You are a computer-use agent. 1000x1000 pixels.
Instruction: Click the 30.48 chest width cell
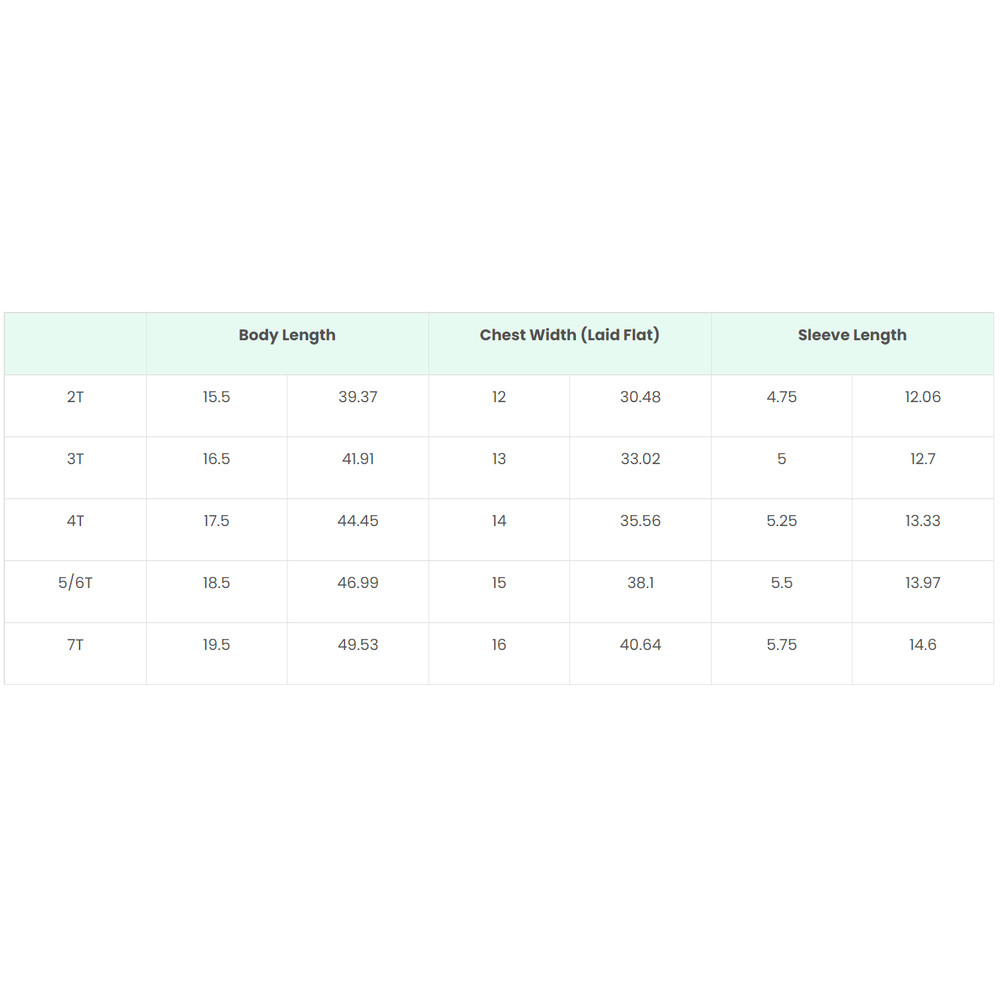pos(640,397)
